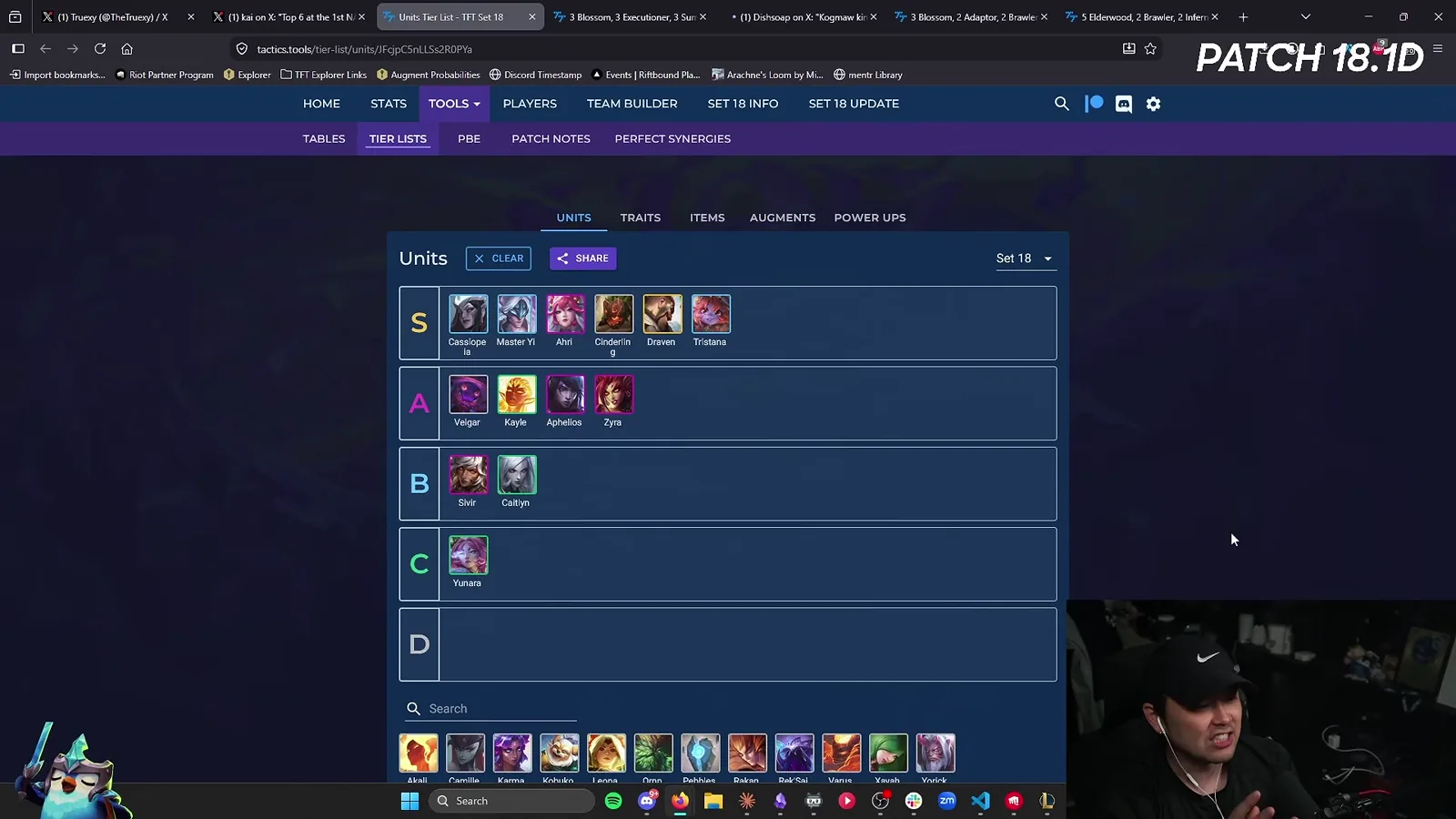1456x819 pixels.
Task: Click the Yunara unit in C tier
Action: pyautogui.click(x=468, y=555)
